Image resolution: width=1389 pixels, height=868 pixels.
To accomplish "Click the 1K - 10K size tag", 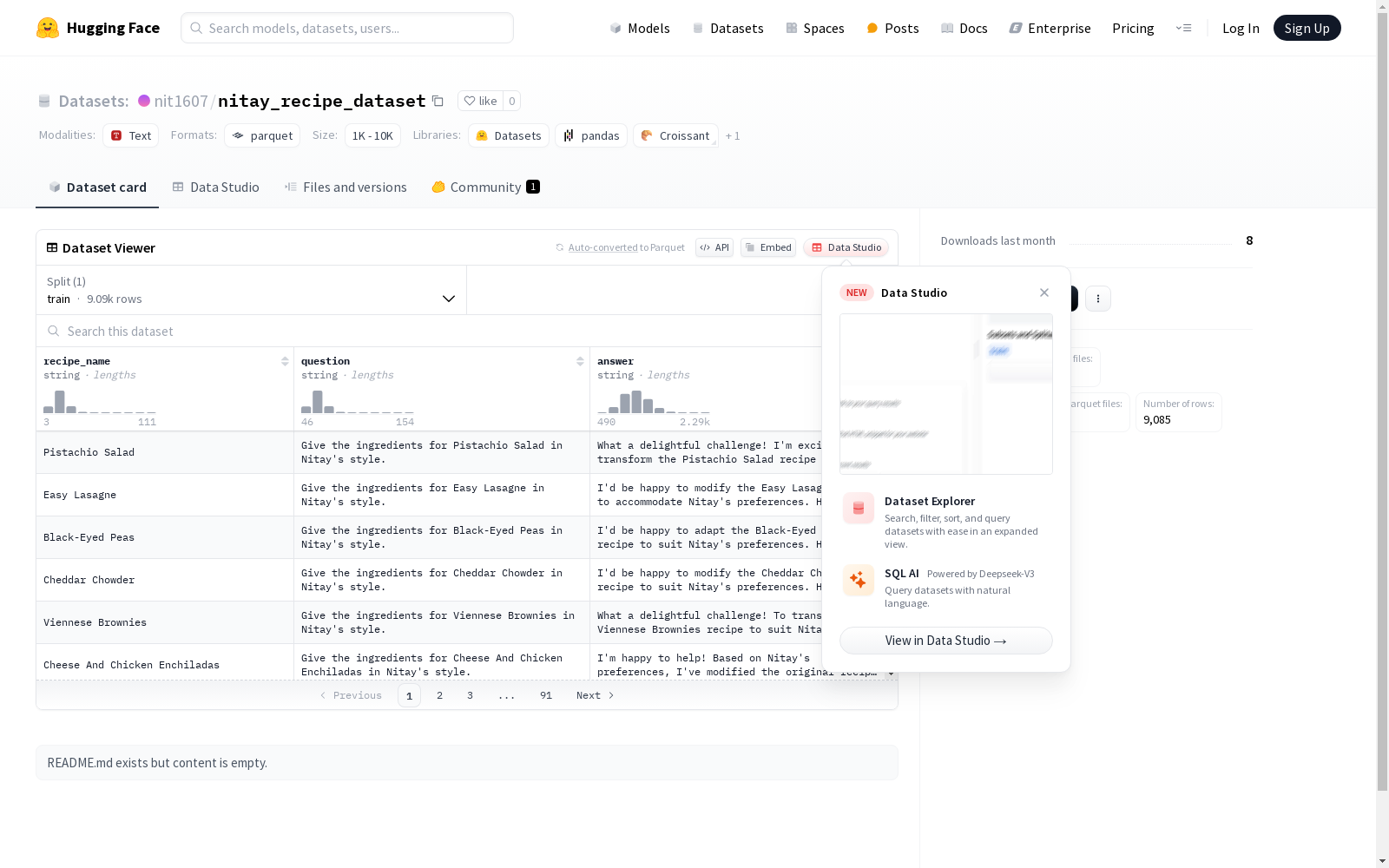I will tap(372, 135).
